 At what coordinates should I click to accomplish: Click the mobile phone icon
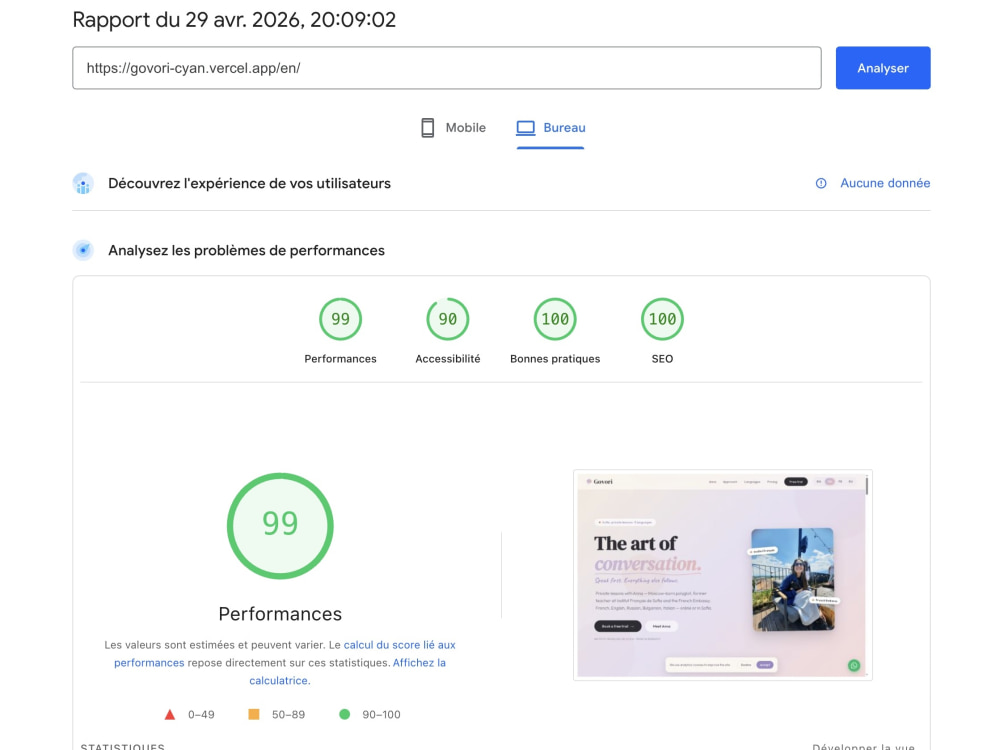[x=428, y=128]
